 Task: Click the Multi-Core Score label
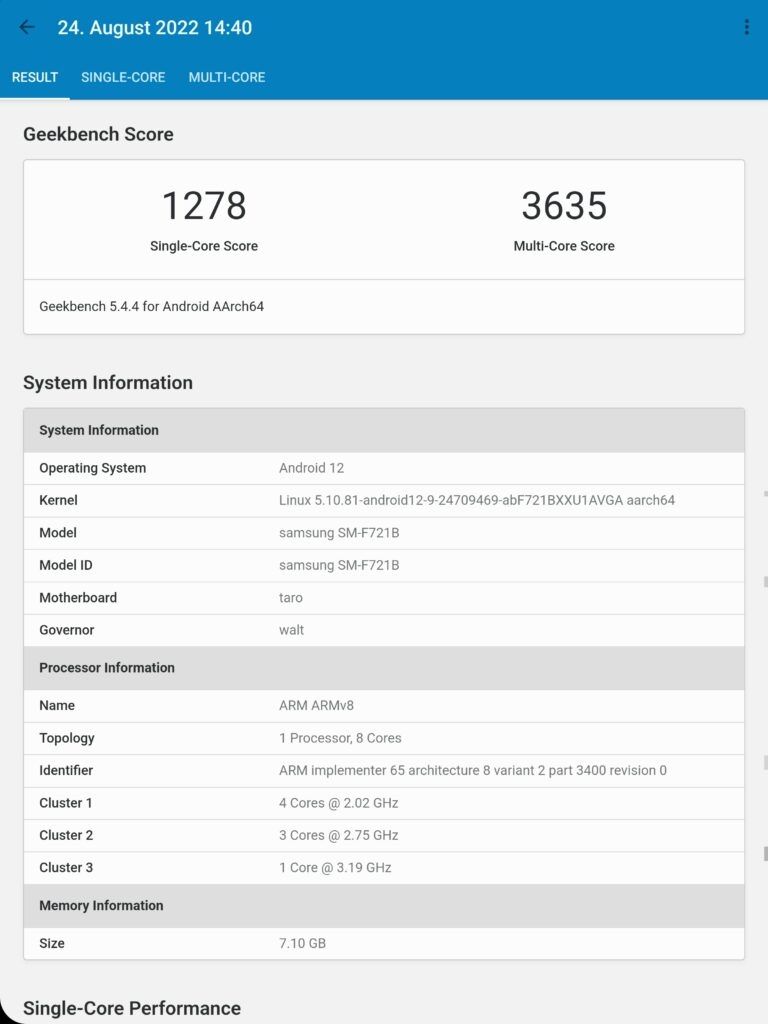click(564, 246)
